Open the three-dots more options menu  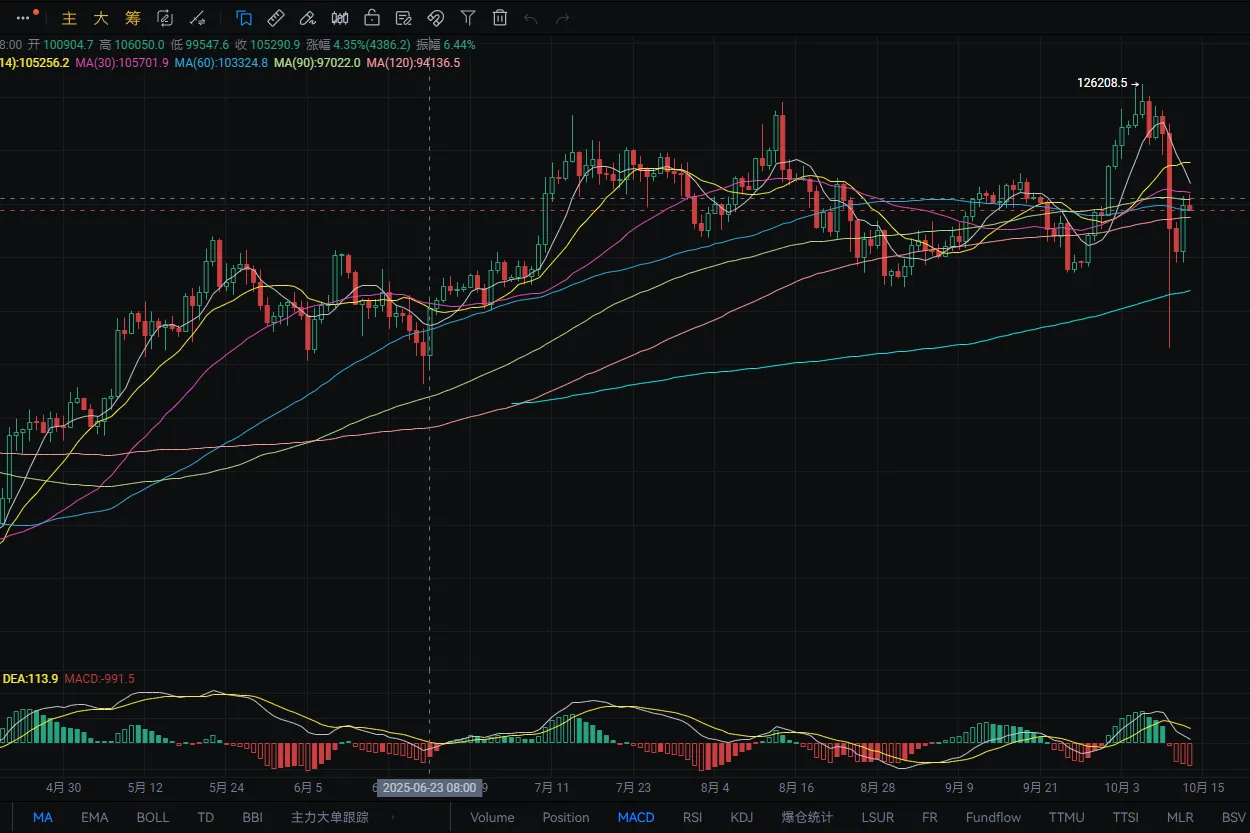point(24,17)
